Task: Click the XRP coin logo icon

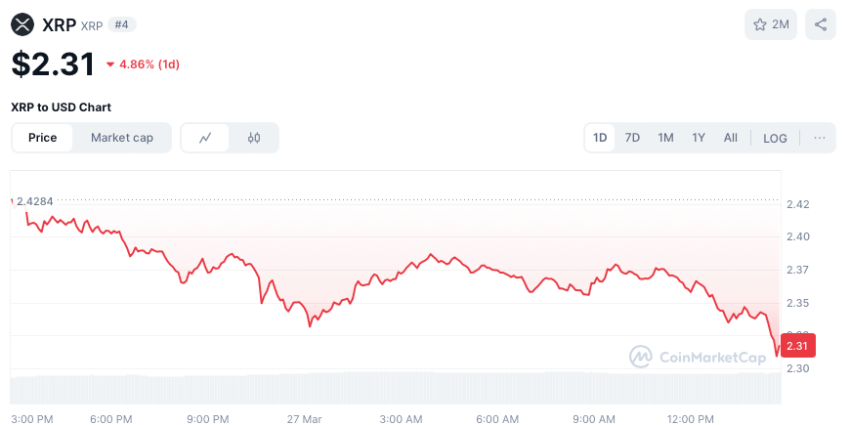Action: 22,24
